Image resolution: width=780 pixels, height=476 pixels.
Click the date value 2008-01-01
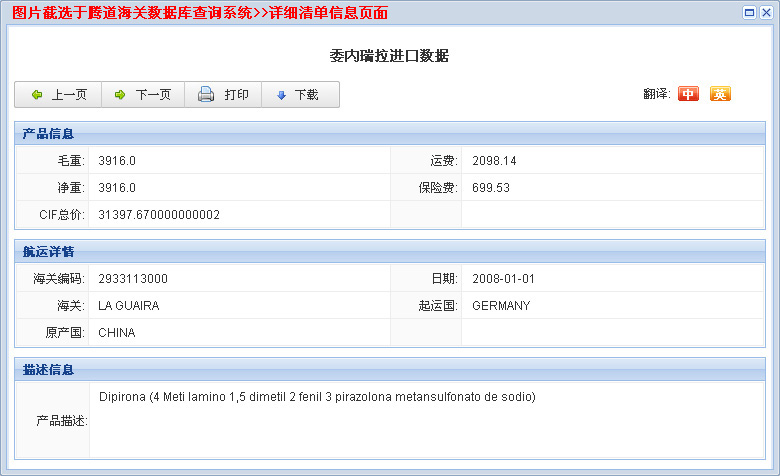click(x=503, y=278)
